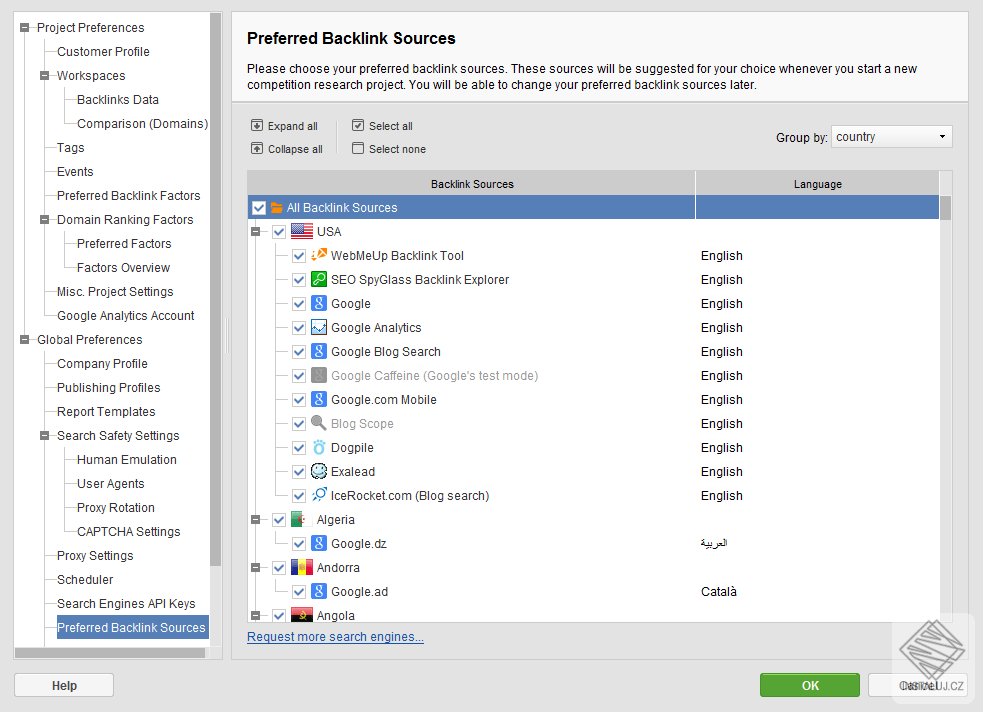Open the Group by country dropdown
Image resolution: width=983 pixels, height=713 pixels.
pyautogui.click(x=891, y=137)
